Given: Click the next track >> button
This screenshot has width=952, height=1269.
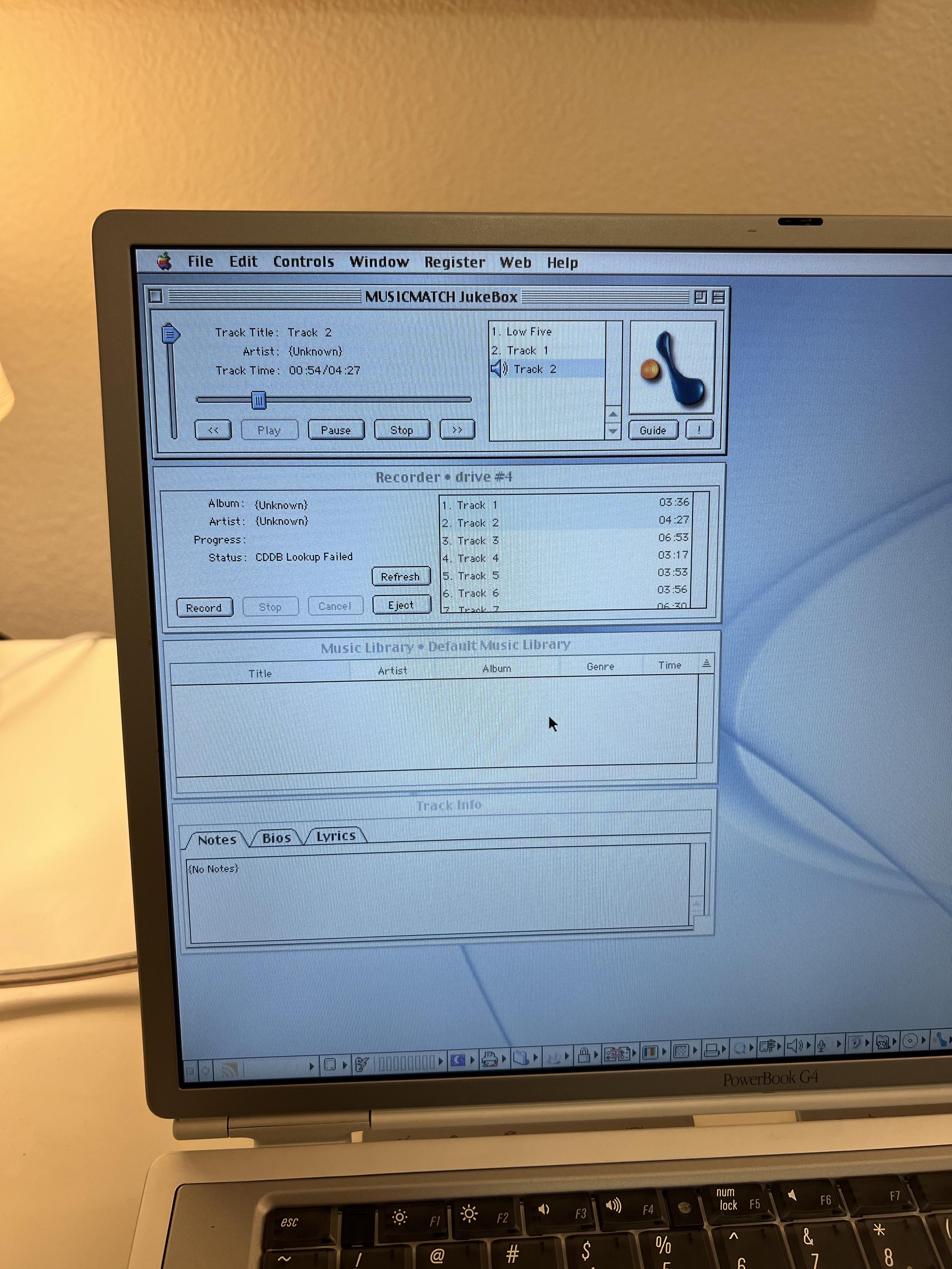Looking at the screenshot, I should (x=457, y=429).
